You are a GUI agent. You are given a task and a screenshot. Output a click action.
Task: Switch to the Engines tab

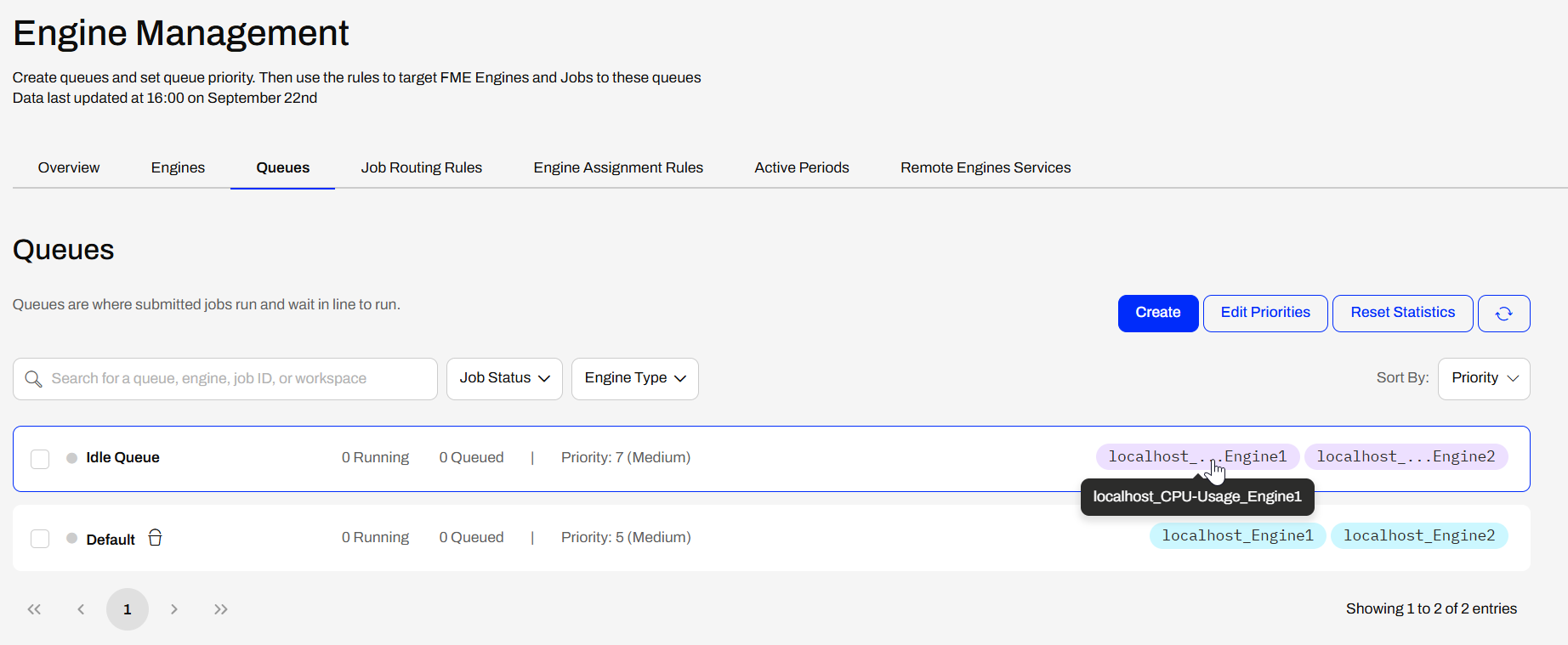point(178,167)
